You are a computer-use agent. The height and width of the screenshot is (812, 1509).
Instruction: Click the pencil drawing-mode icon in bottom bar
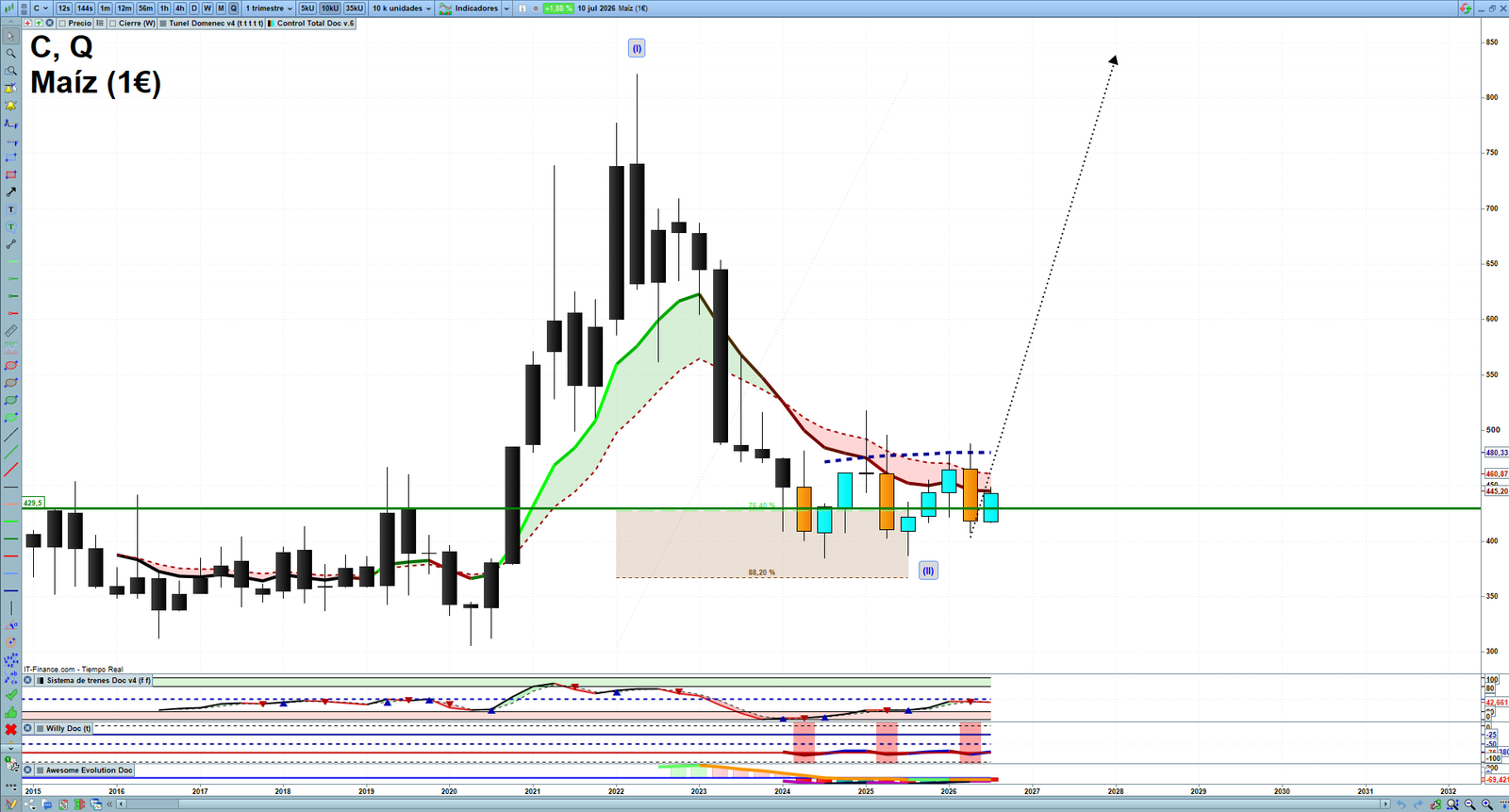click(11, 804)
